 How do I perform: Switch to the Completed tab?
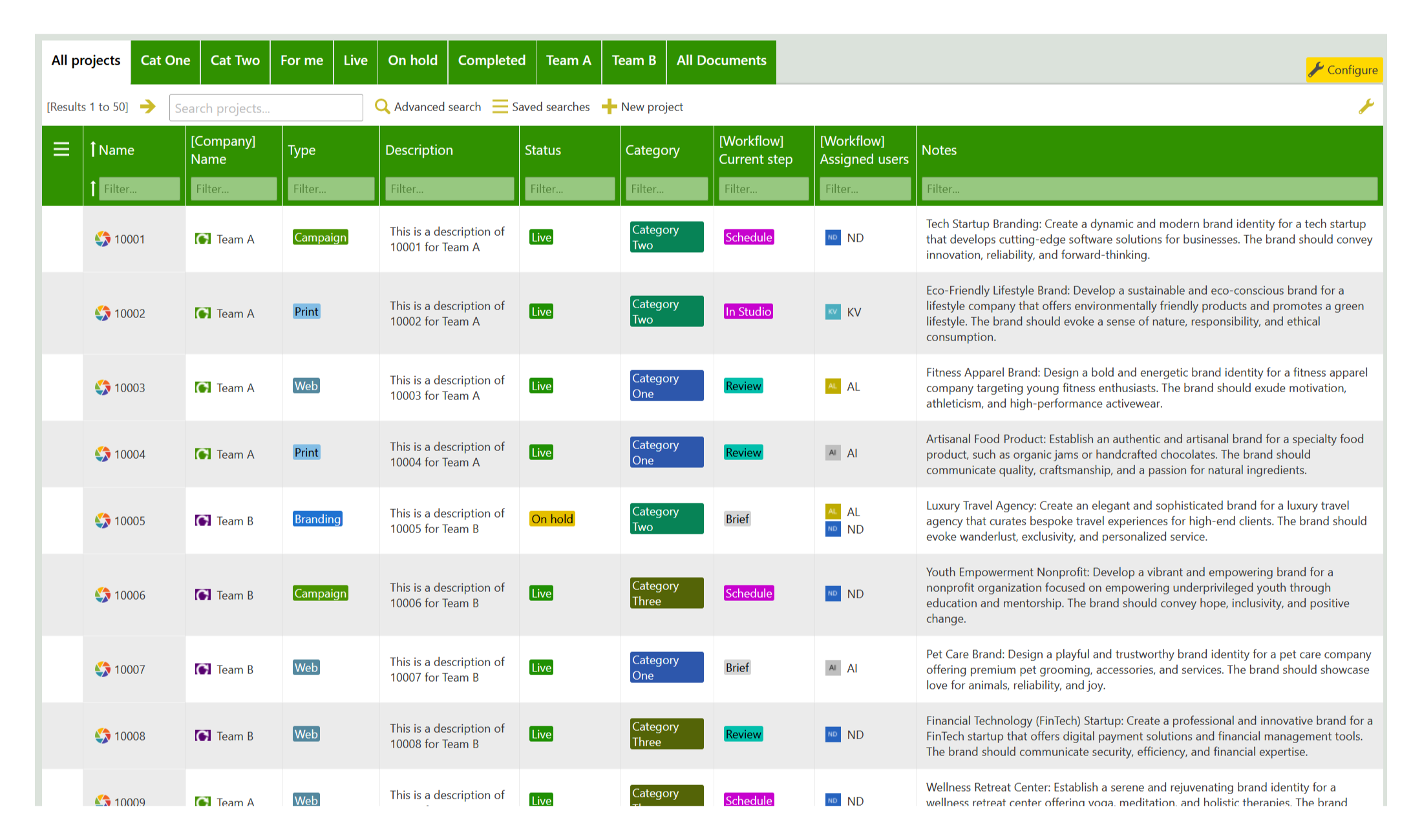[x=491, y=61]
